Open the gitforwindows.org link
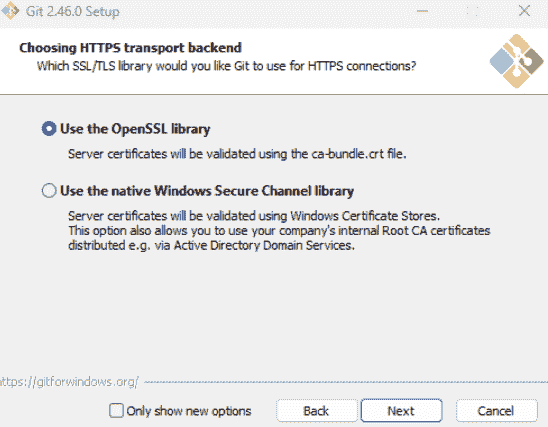 (x=69, y=382)
